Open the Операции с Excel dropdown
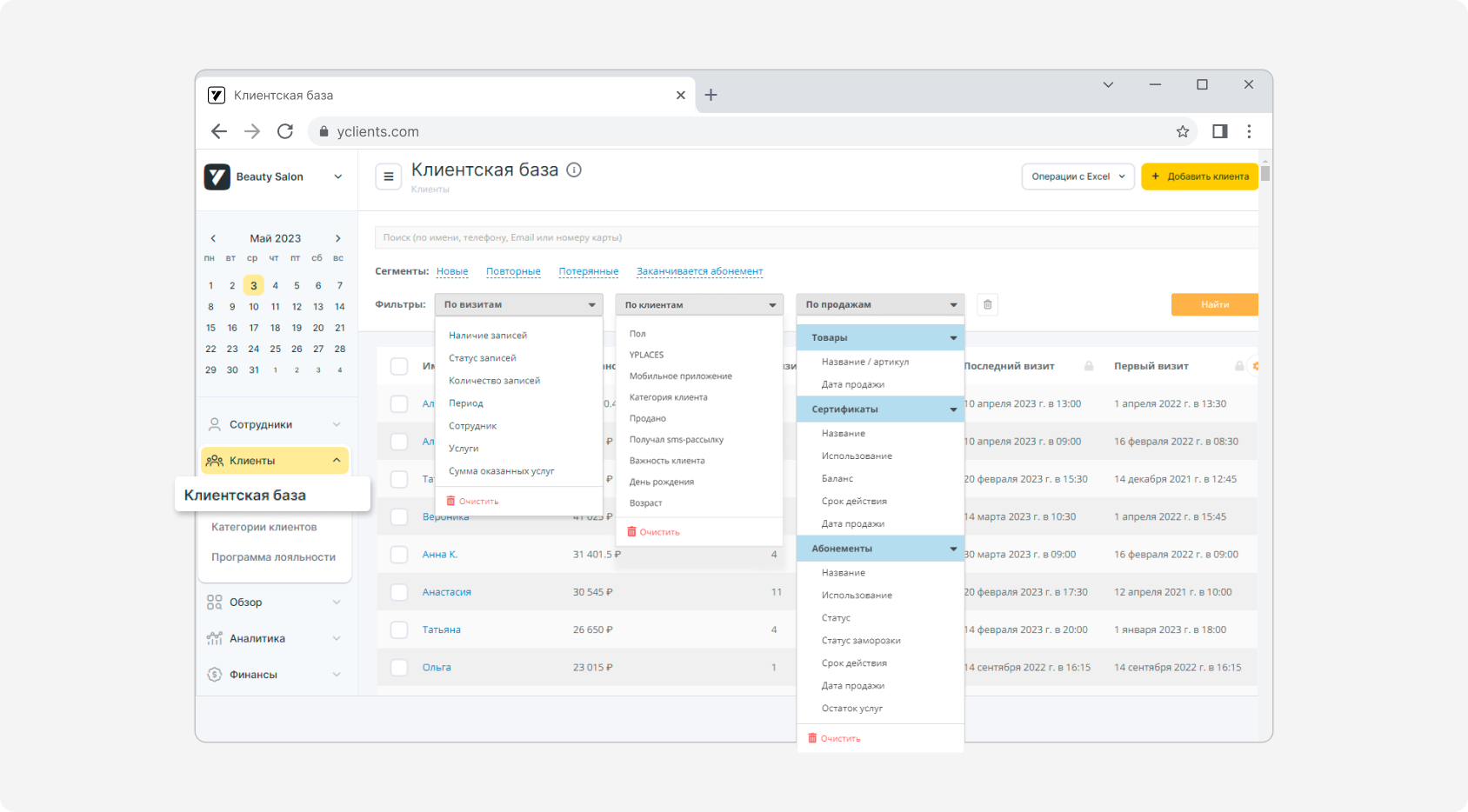1468x812 pixels. point(1078,176)
